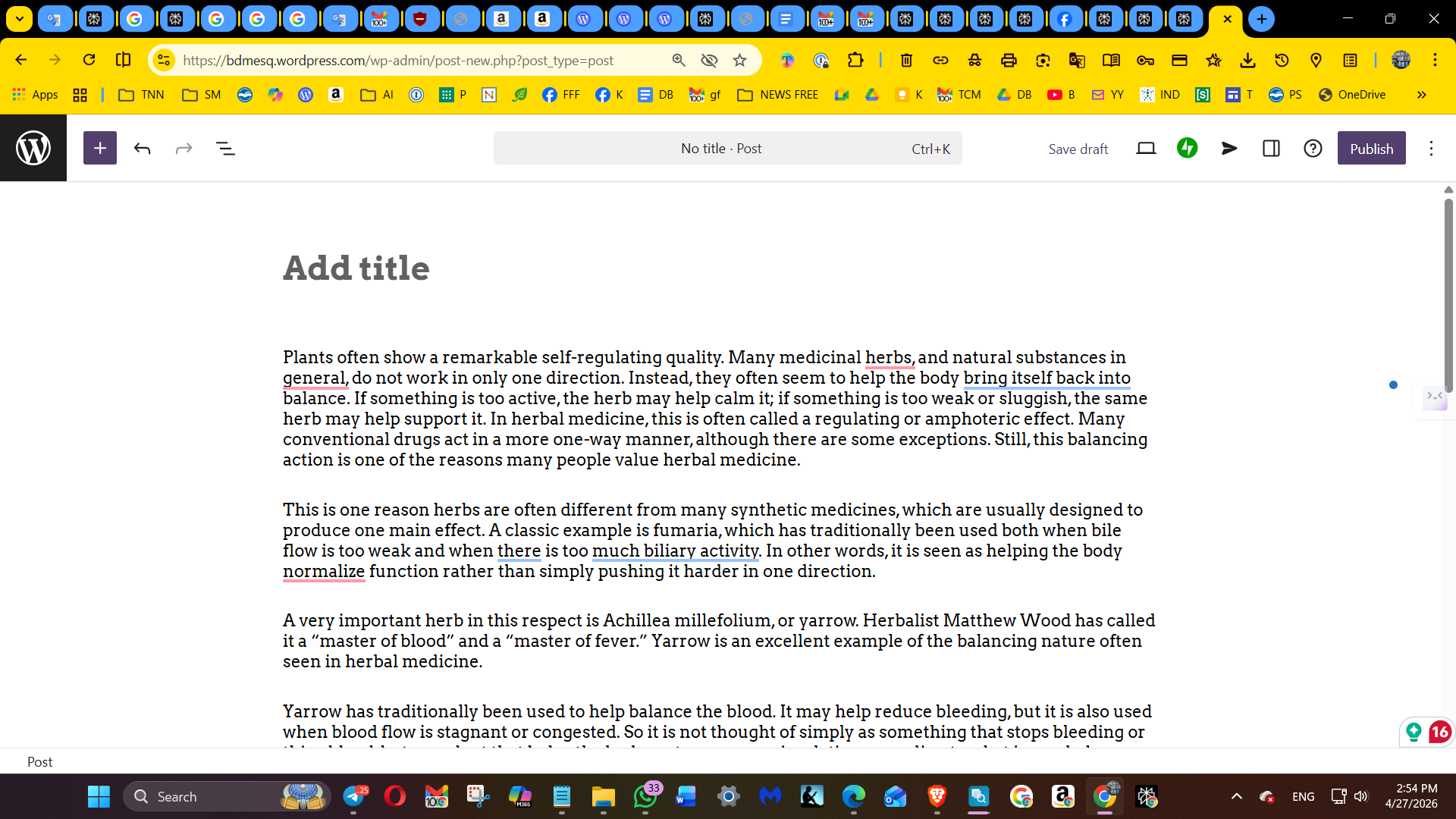Click the Add title field
This screenshot has height=819, width=1456.
(x=356, y=268)
